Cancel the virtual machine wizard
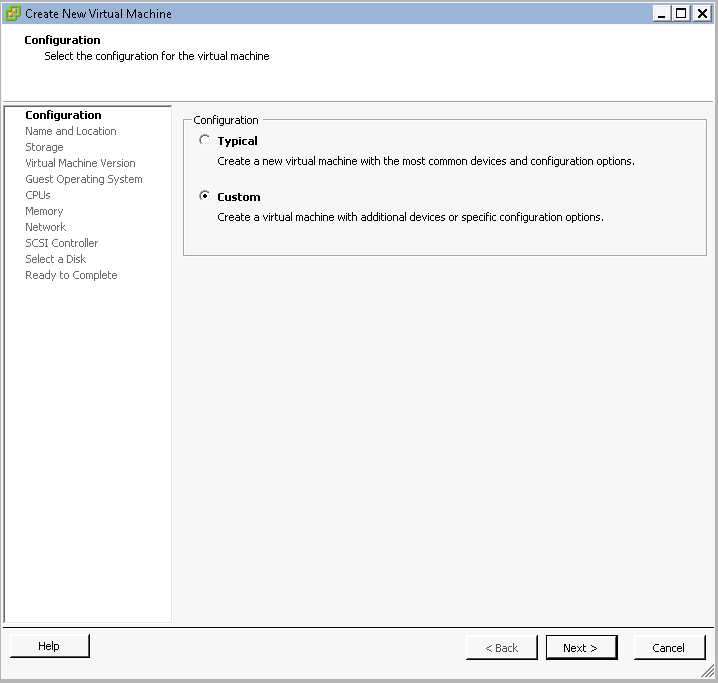This screenshot has width=718, height=683. (x=669, y=648)
